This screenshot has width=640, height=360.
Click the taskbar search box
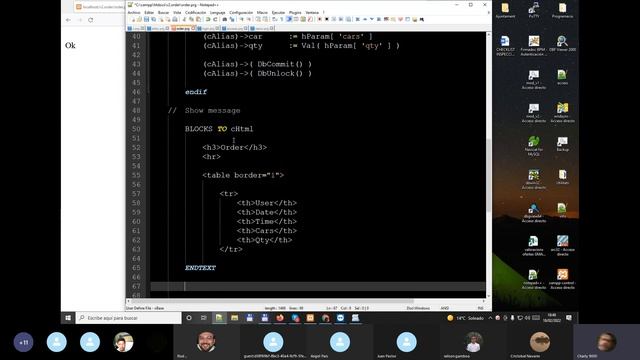point(129,318)
